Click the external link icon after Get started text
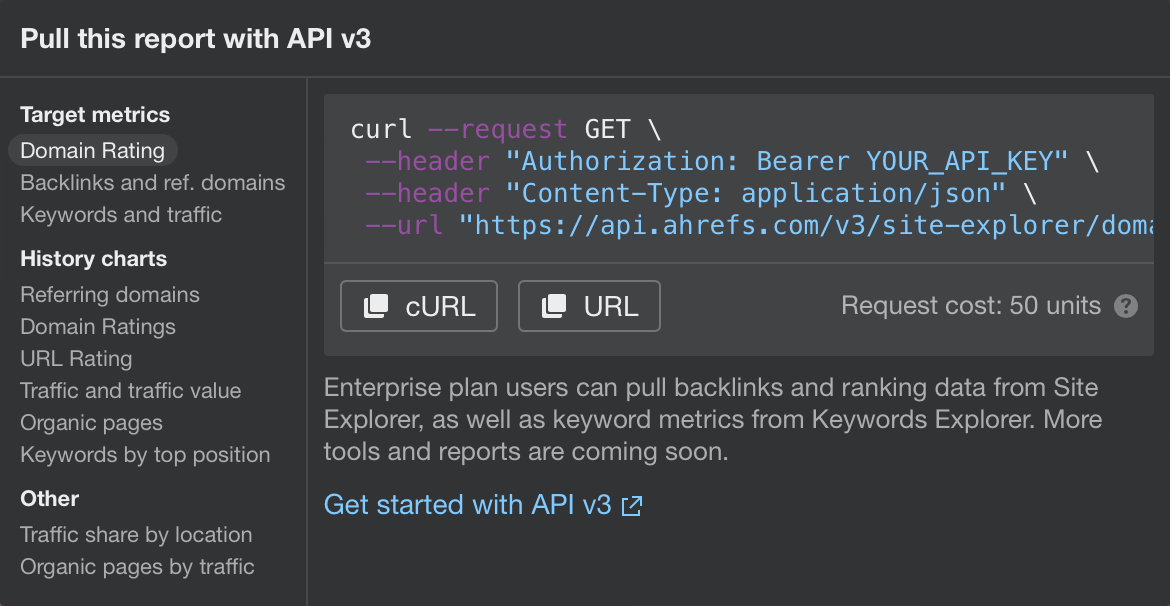This screenshot has width=1170, height=606. [x=631, y=506]
